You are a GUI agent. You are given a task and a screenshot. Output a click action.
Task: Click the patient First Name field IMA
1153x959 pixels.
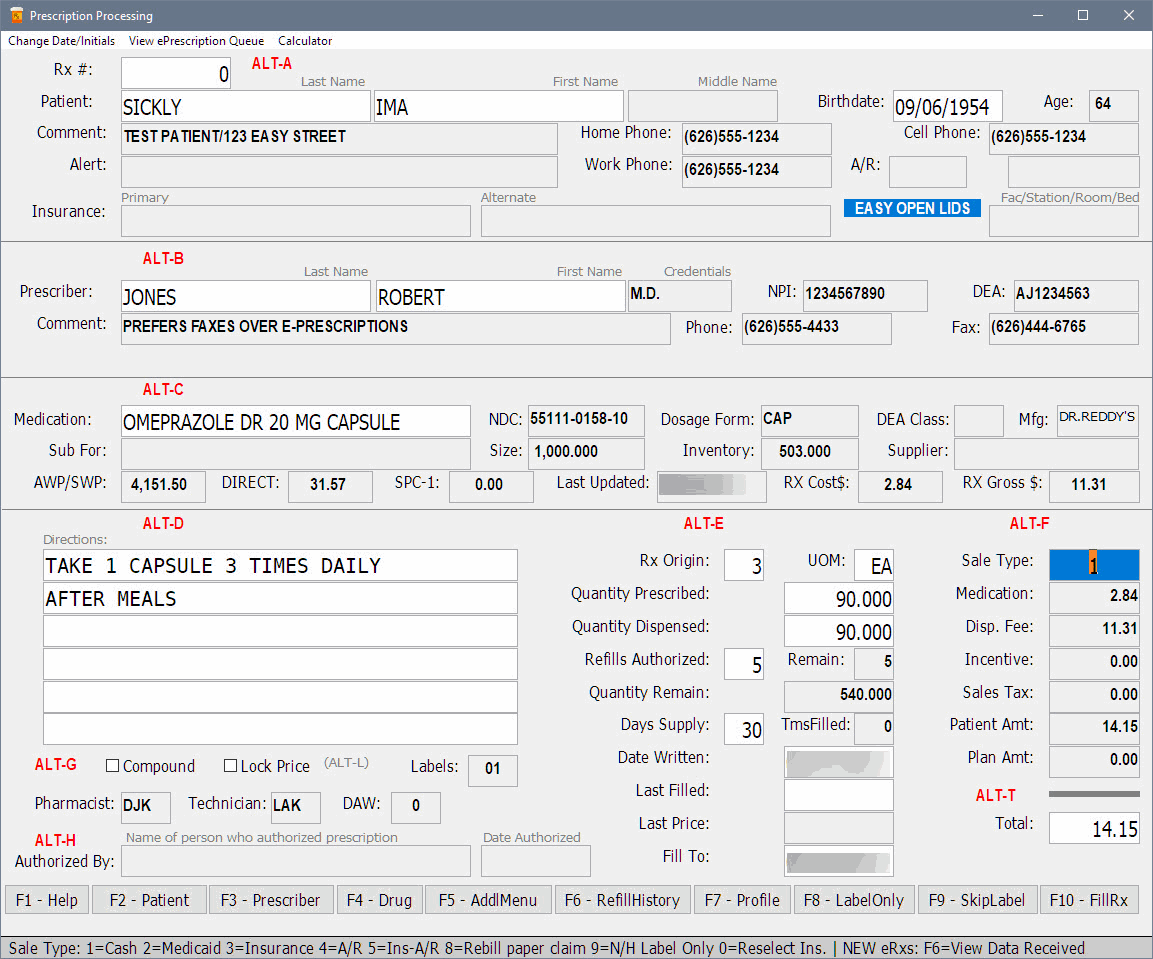499,107
